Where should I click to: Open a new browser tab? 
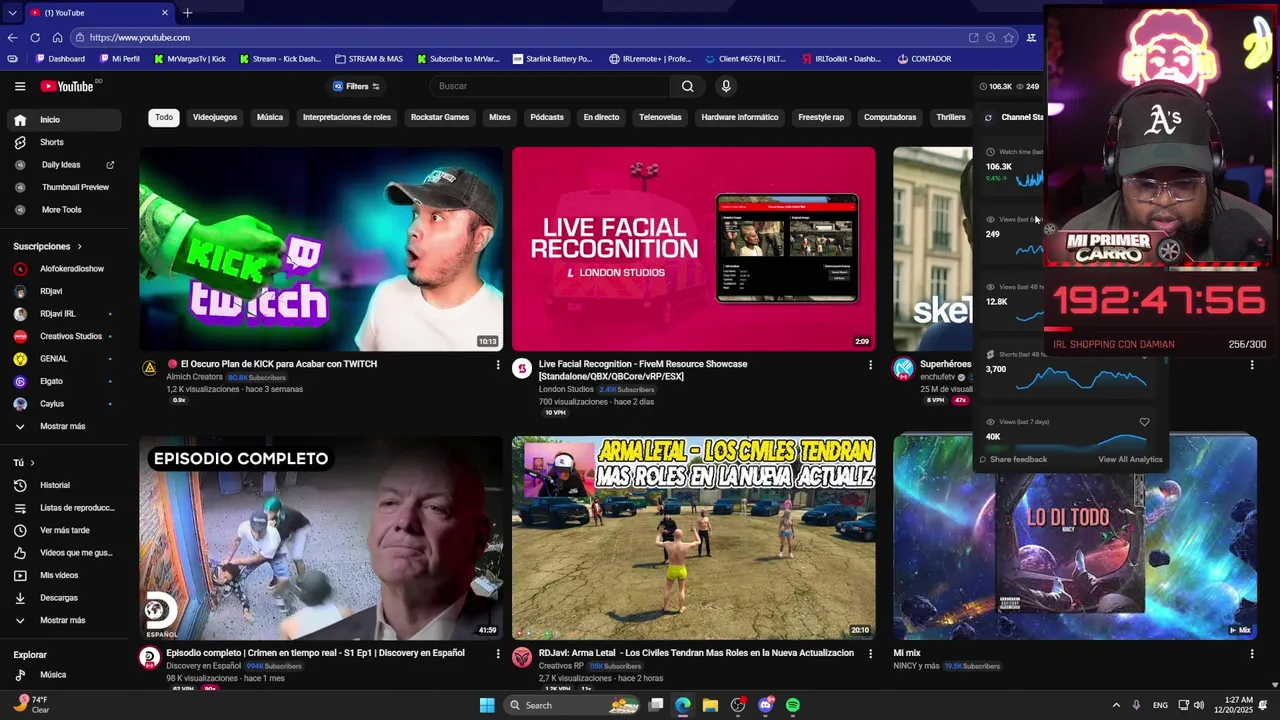(187, 12)
